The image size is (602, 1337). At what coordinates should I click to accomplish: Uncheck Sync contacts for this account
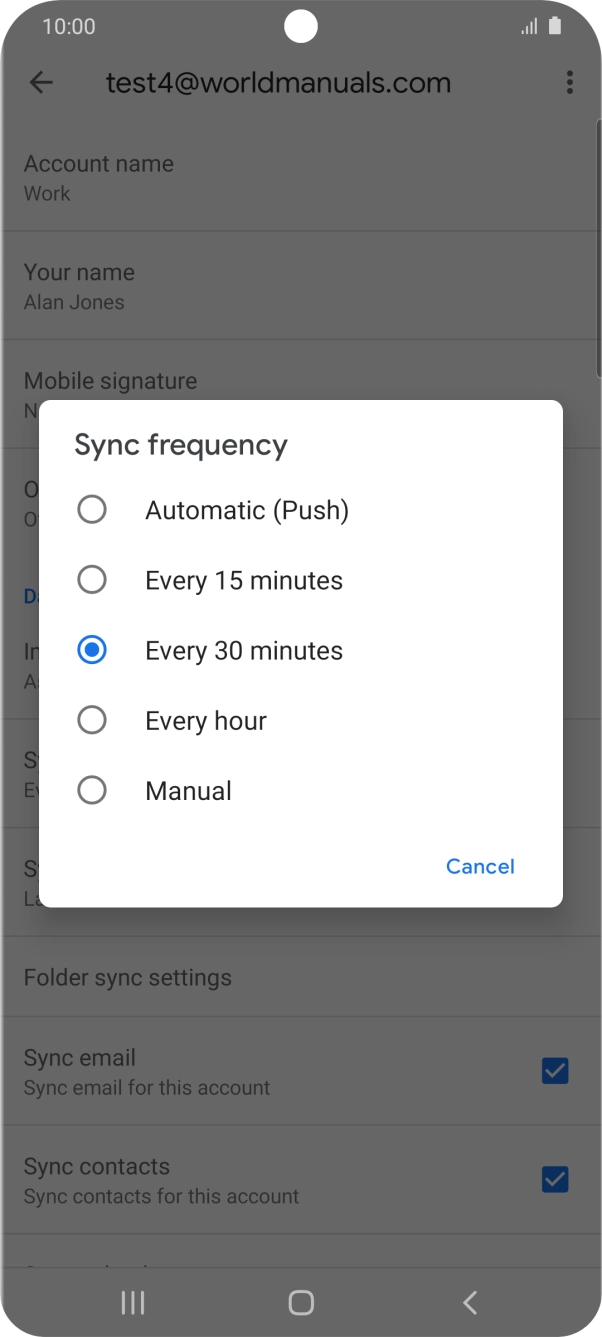(x=554, y=1180)
